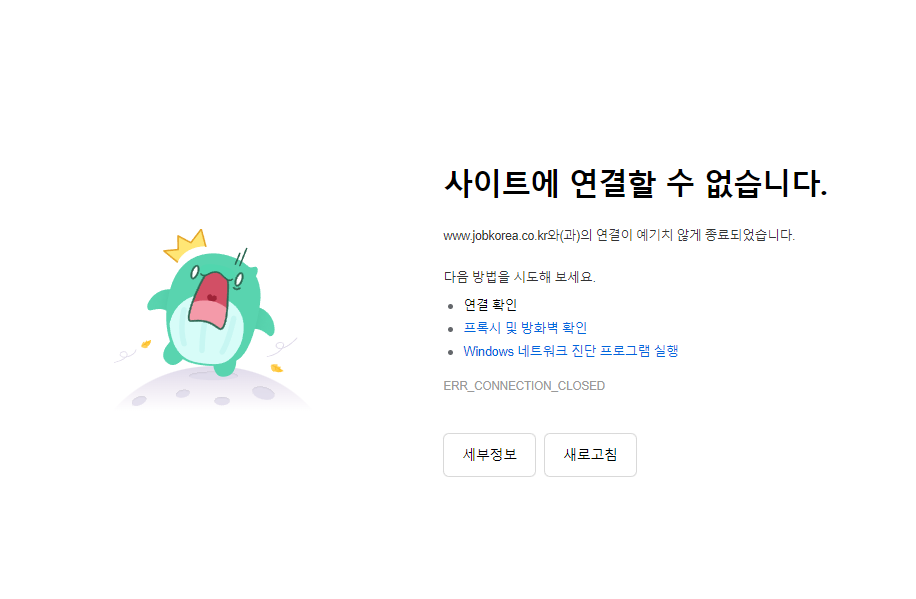Click the yellow crown above the mascot
Image resolution: width=916 pixels, height=599 pixels.
click(x=186, y=245)
